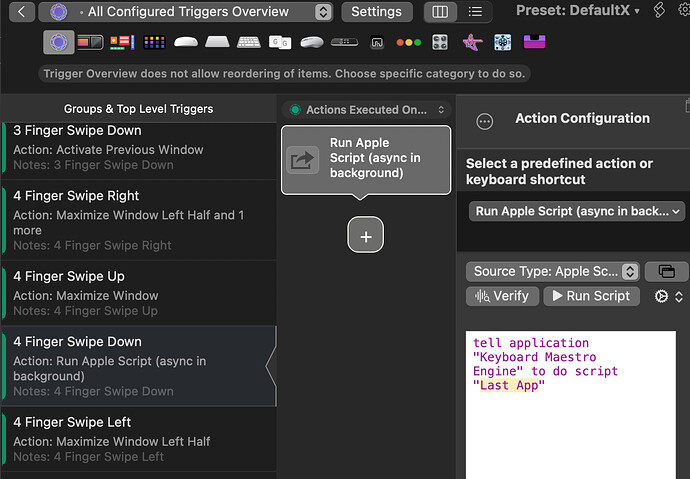Add a new action with plus button
Screen dimensions: 690x479
click(366, 235)
